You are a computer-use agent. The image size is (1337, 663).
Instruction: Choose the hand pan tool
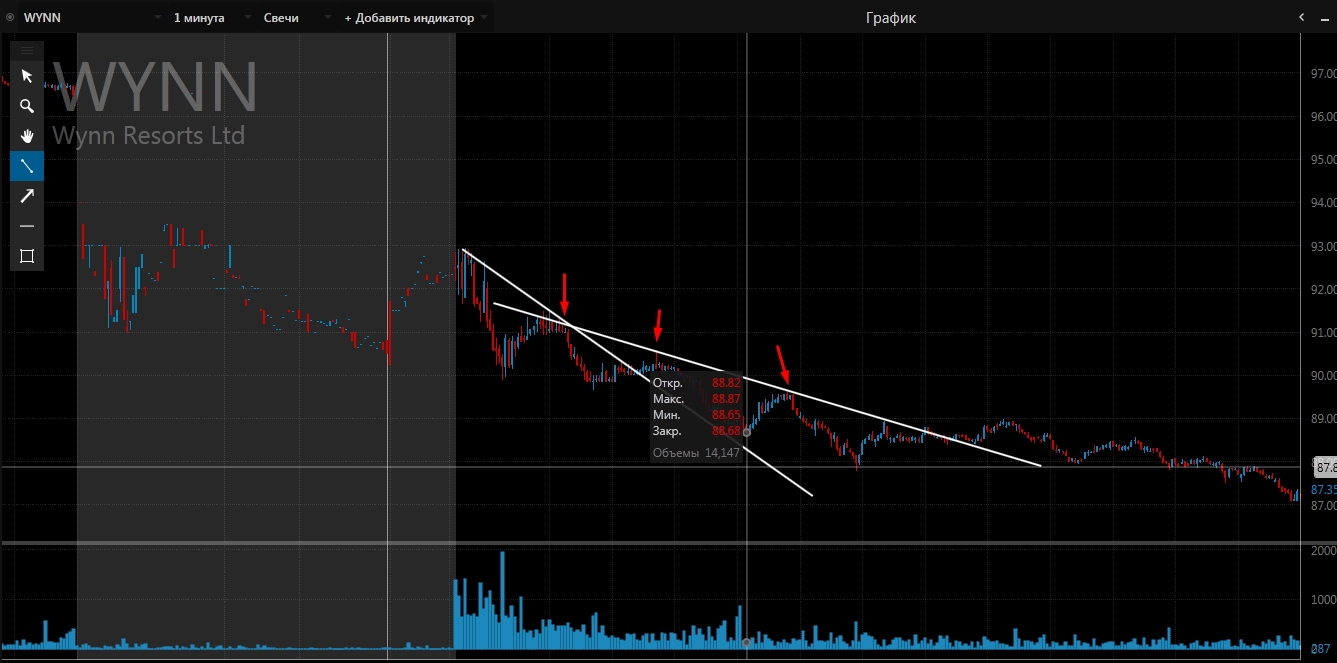(x=27, y=136)
